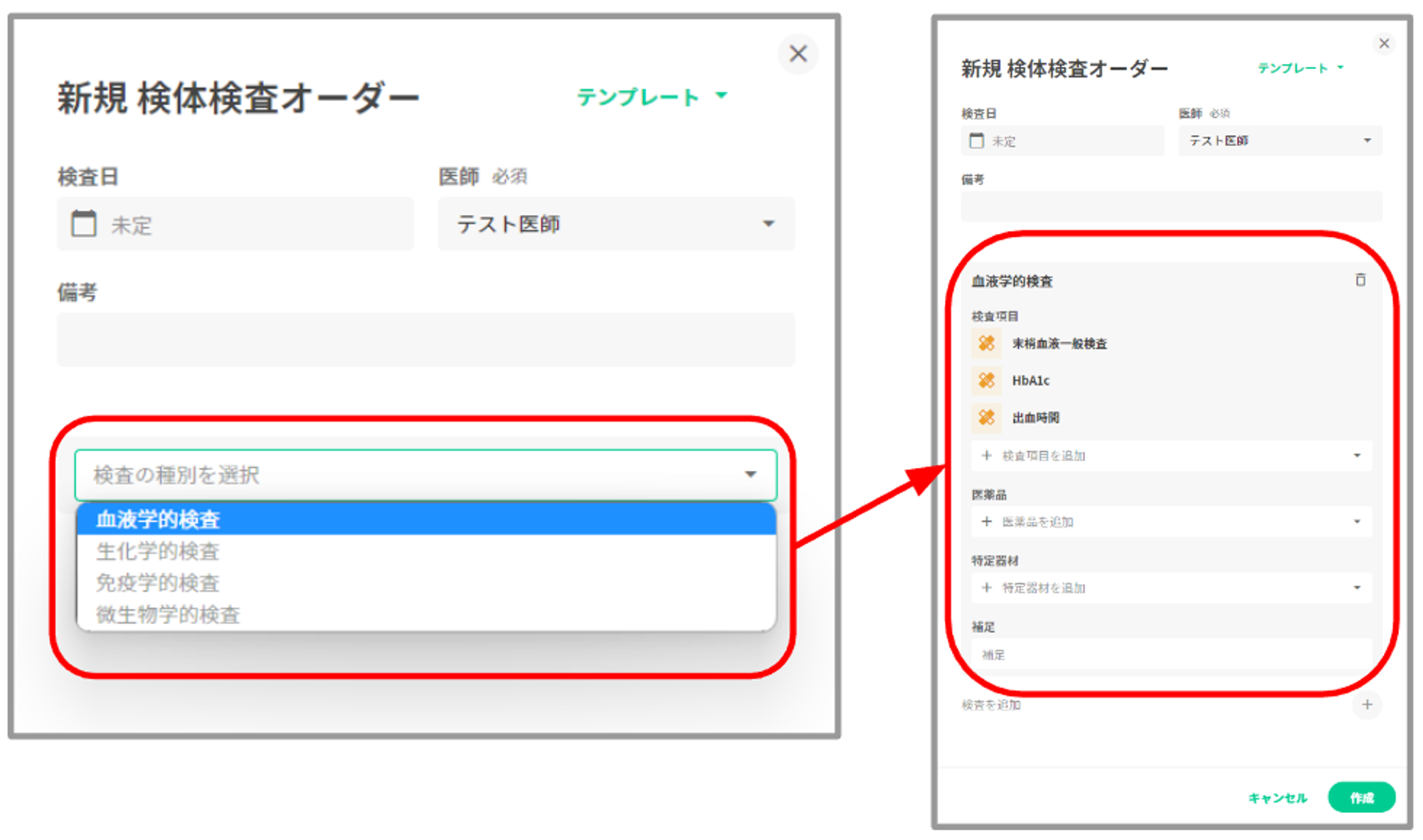
Task: Click the plus icon beside 検査を追加
Action: (1367, 705)
